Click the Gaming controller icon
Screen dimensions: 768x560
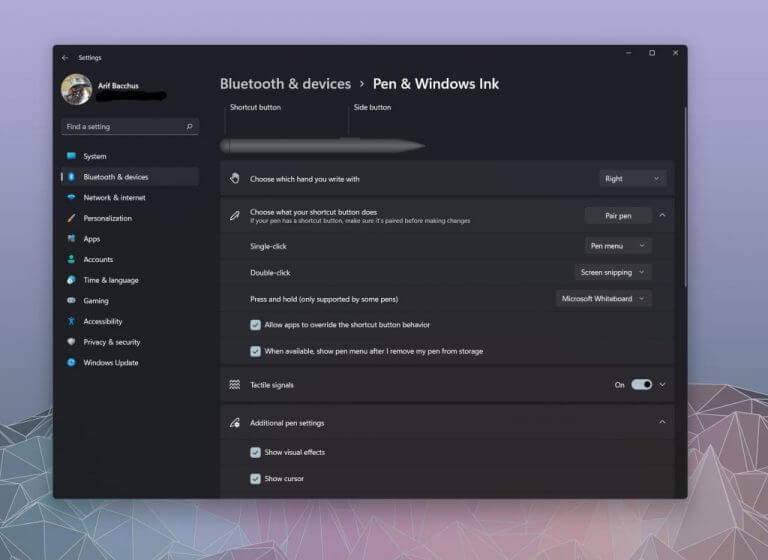point(72,300)
